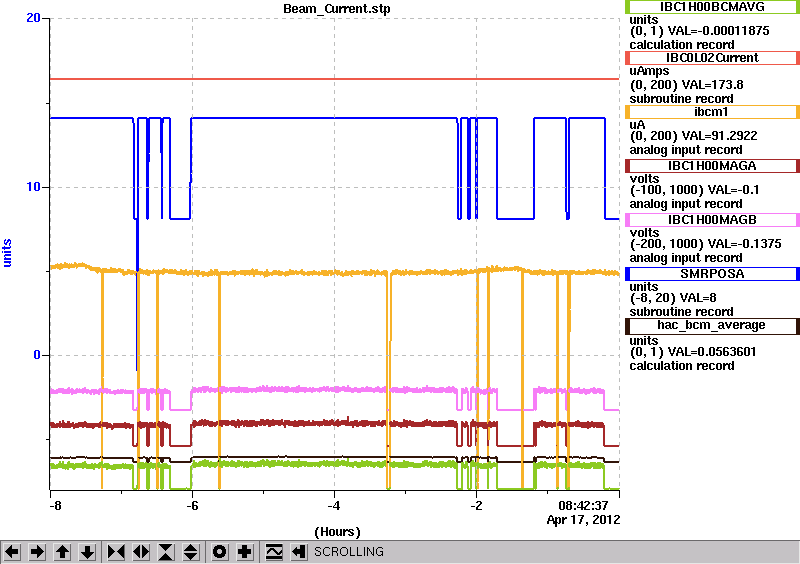This screenshot has height=564, width=800.
Task: Click the x-axis label -8
Action: point(55,506)
